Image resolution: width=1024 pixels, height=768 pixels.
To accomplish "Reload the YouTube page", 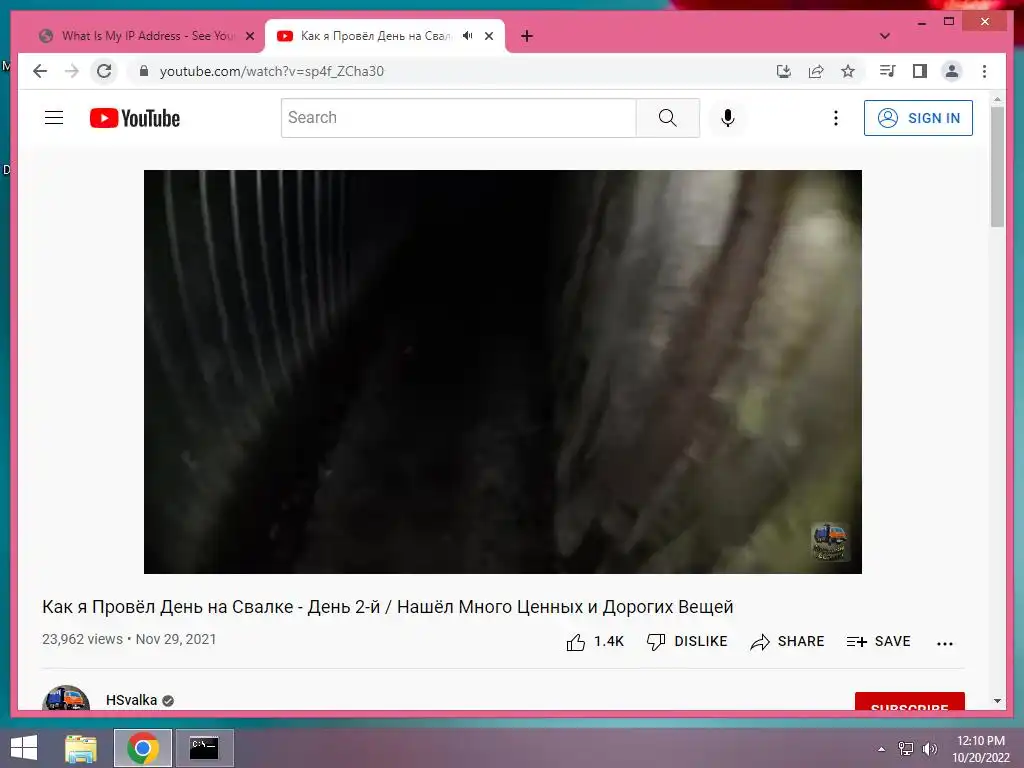I will (x=104, y=71).
